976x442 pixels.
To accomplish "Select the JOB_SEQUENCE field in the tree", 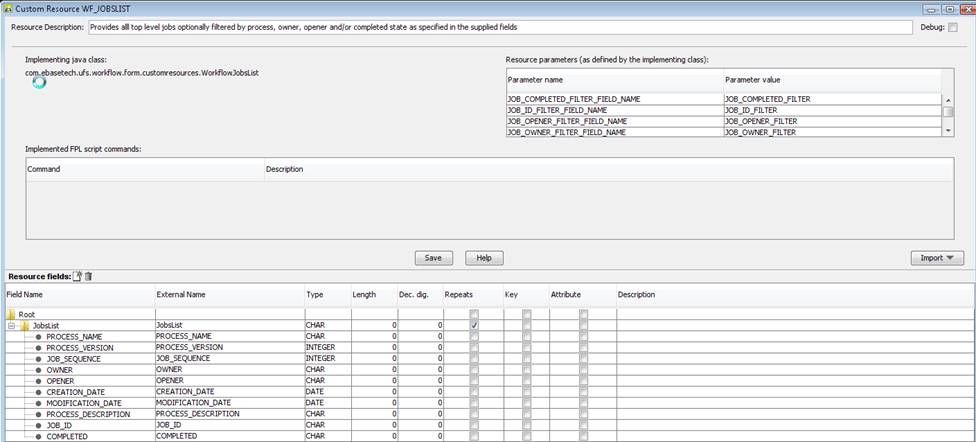I will click(72, 359).
